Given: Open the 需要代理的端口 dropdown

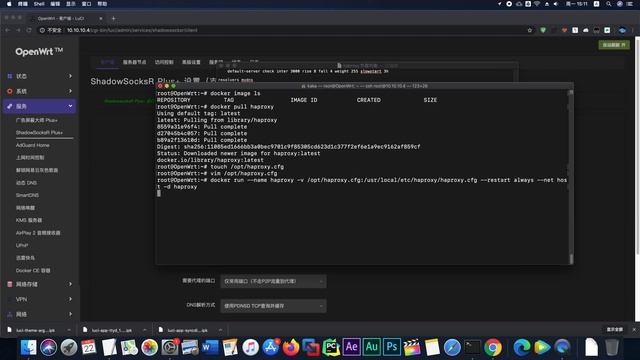Looking at the screenshot, I should [x=273, y=281].
